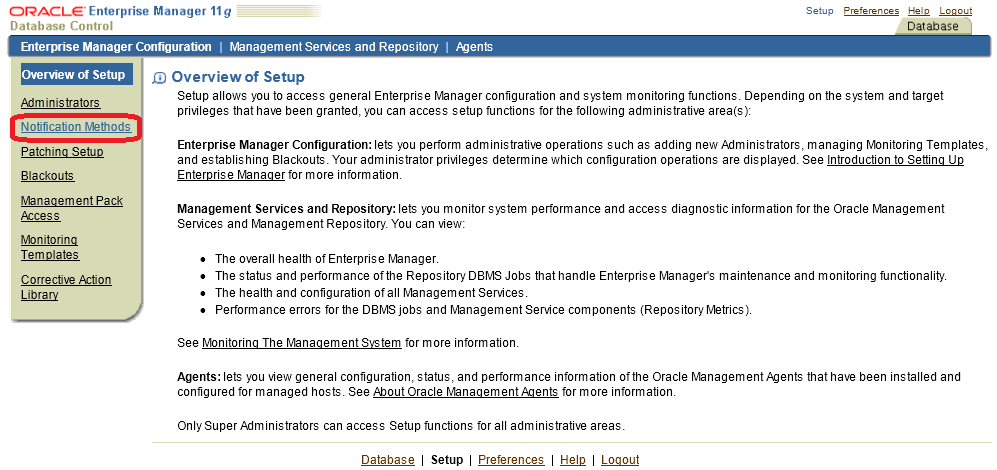Open Management Services and Repository tab

(334, 46)
